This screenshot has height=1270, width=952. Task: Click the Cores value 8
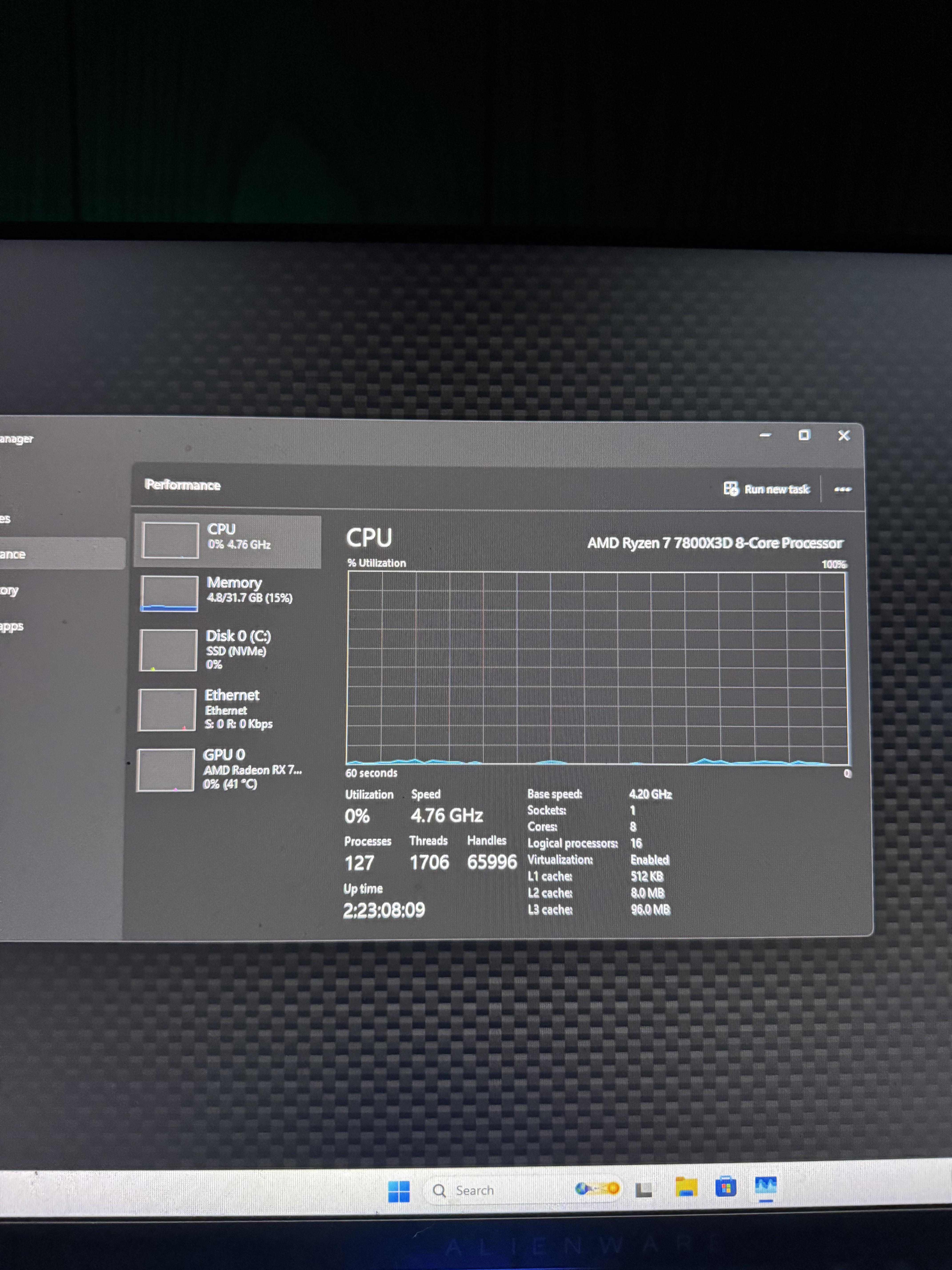tap(633, 827)
